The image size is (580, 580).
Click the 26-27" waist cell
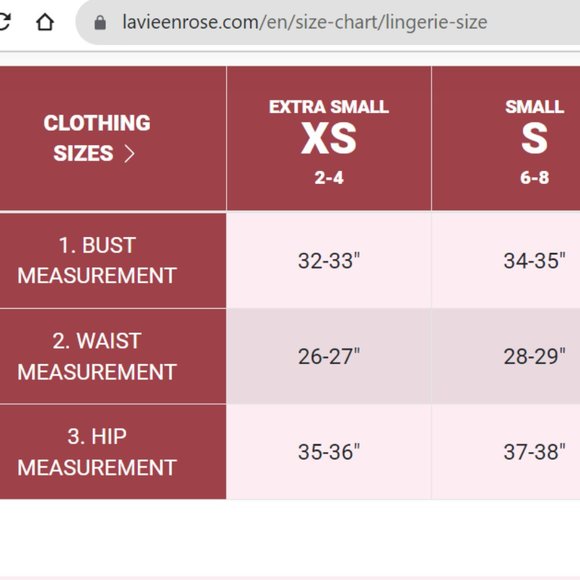(x=329, y=356)
